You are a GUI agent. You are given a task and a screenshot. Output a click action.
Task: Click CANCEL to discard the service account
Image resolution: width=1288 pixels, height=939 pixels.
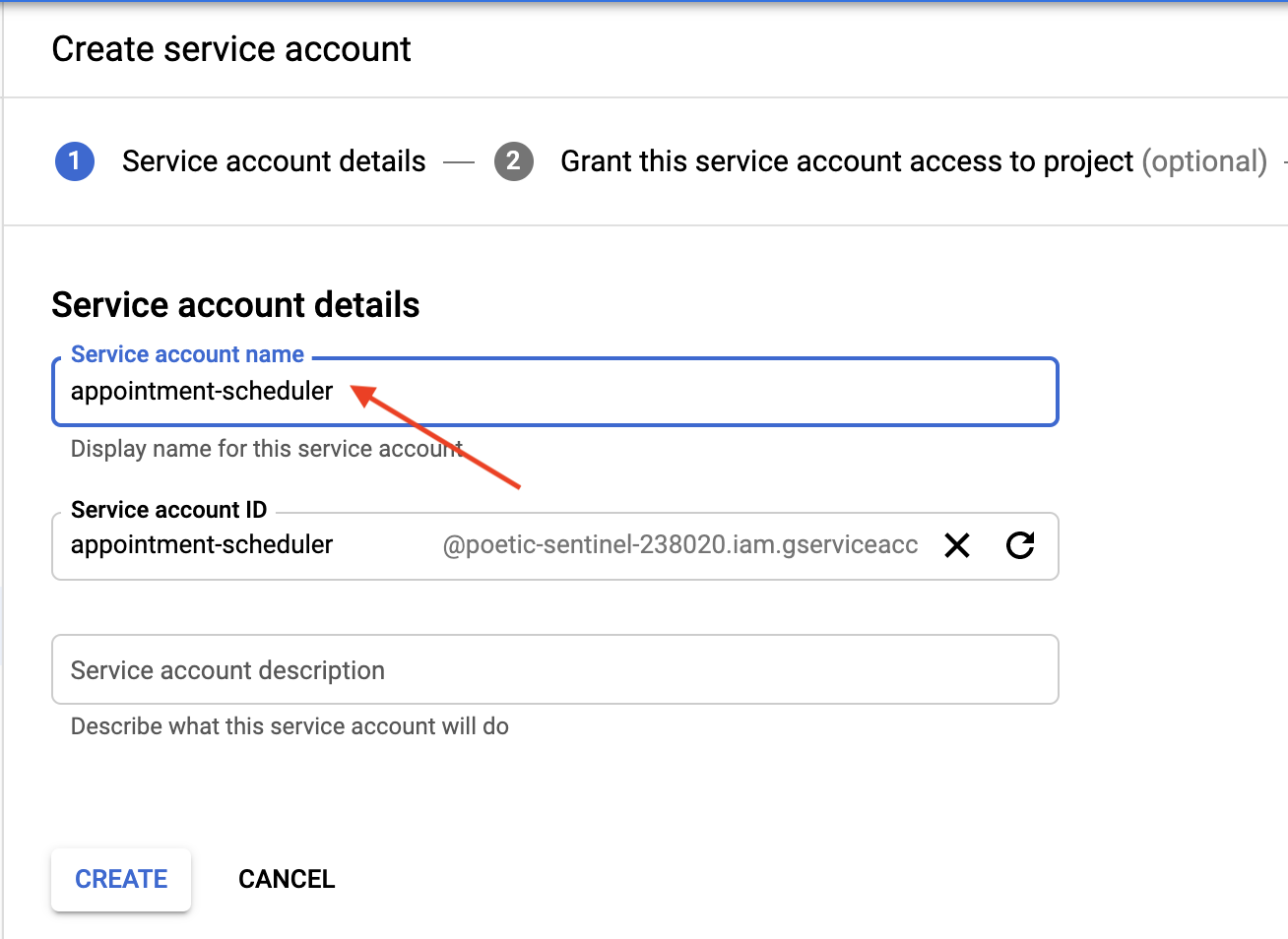[286, 879]
